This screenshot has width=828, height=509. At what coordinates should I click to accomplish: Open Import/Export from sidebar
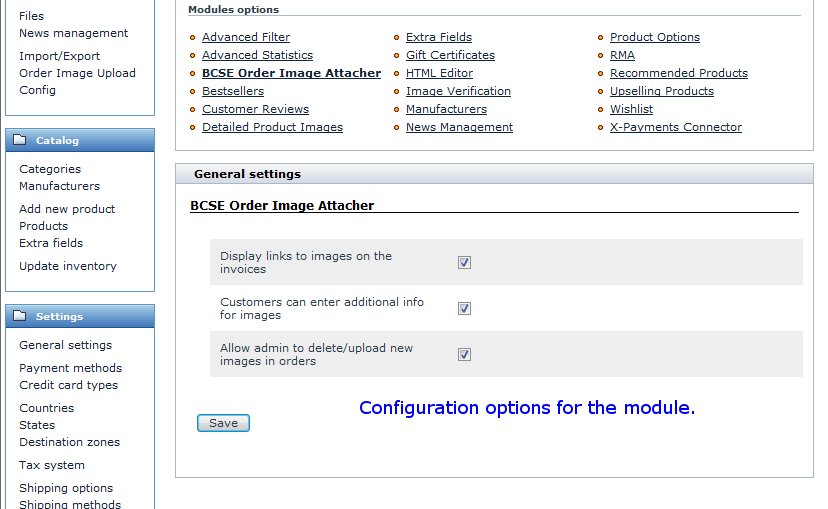pos(59,56)
